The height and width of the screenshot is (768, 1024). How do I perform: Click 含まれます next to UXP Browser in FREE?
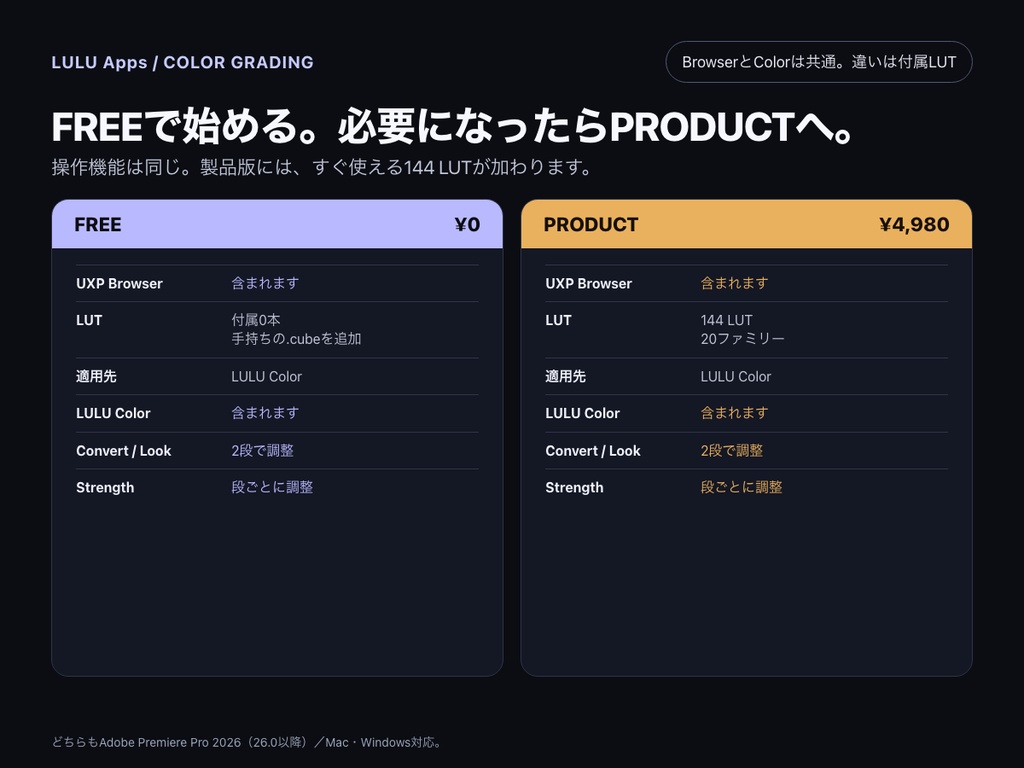(x=265, y=283)
